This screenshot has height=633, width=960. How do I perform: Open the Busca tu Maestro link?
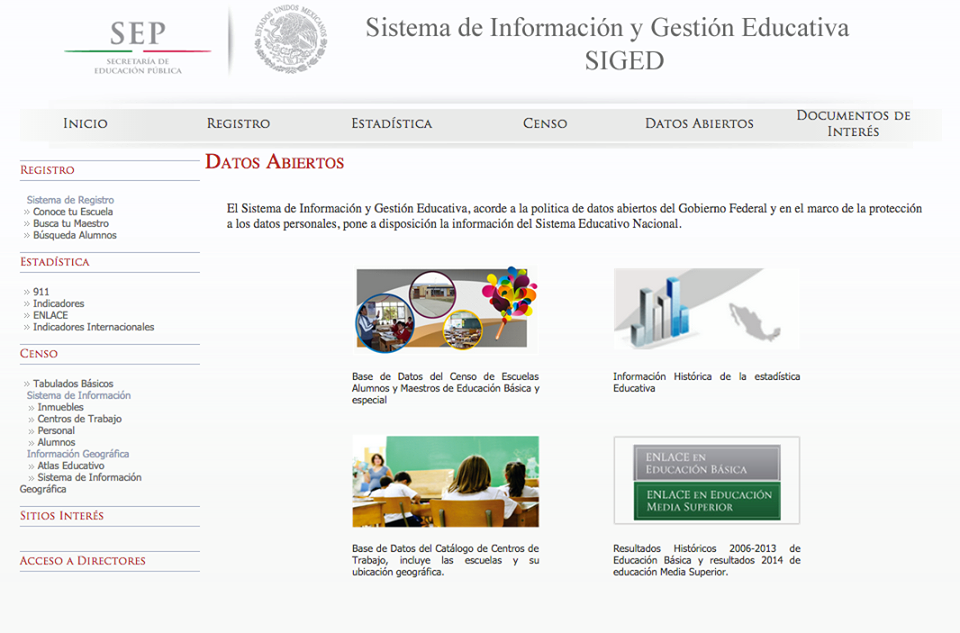(x=71, y=223)
